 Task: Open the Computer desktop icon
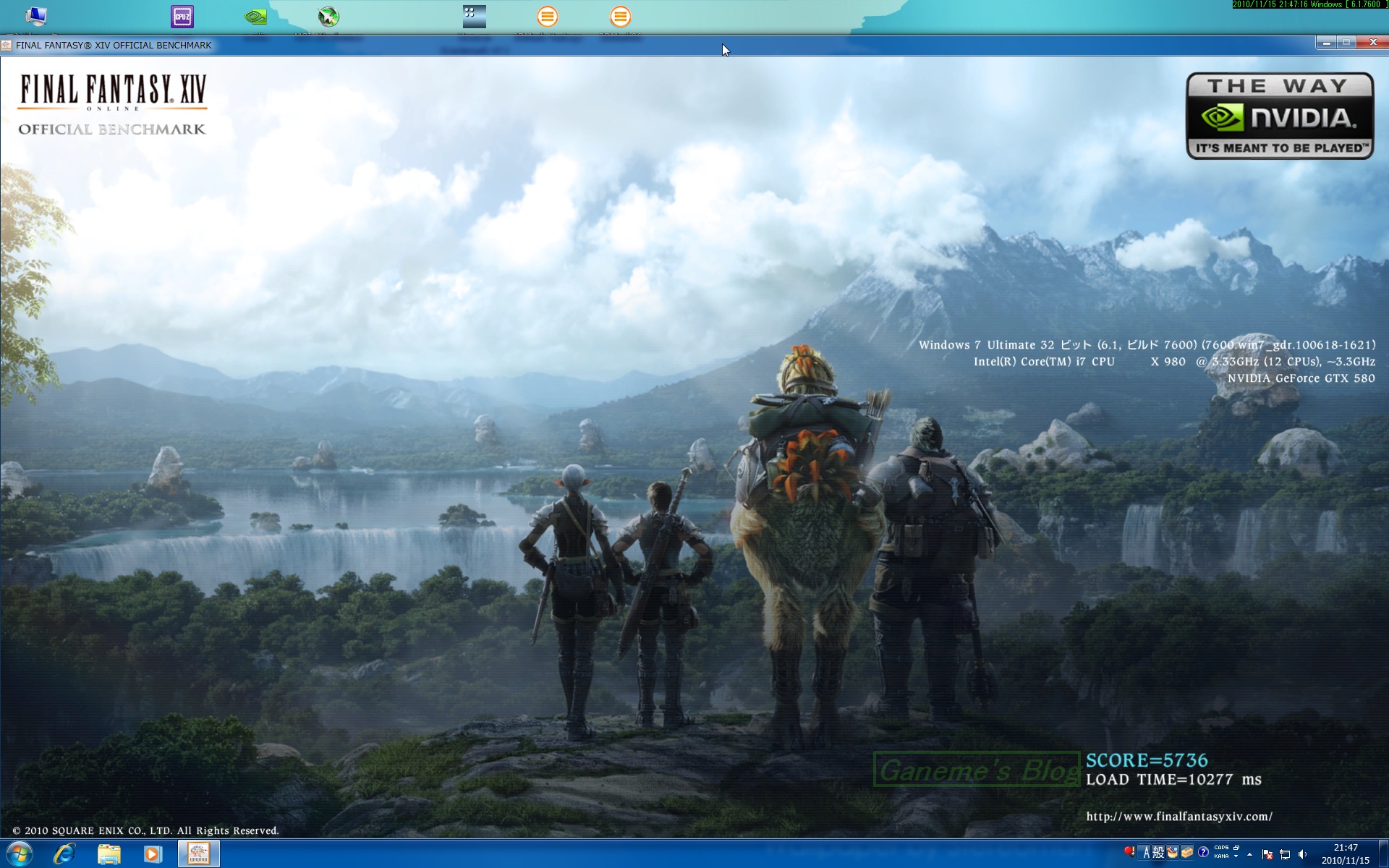tap(35, 17)
